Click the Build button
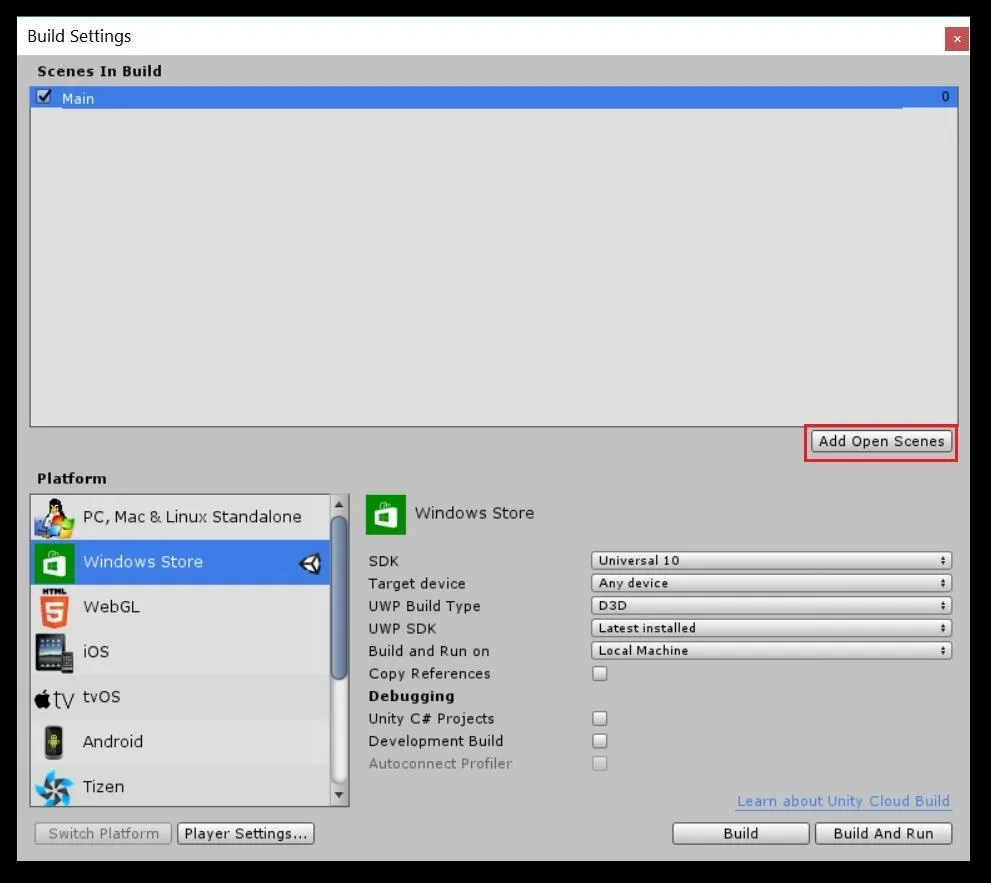 click(x=741, y=834)
